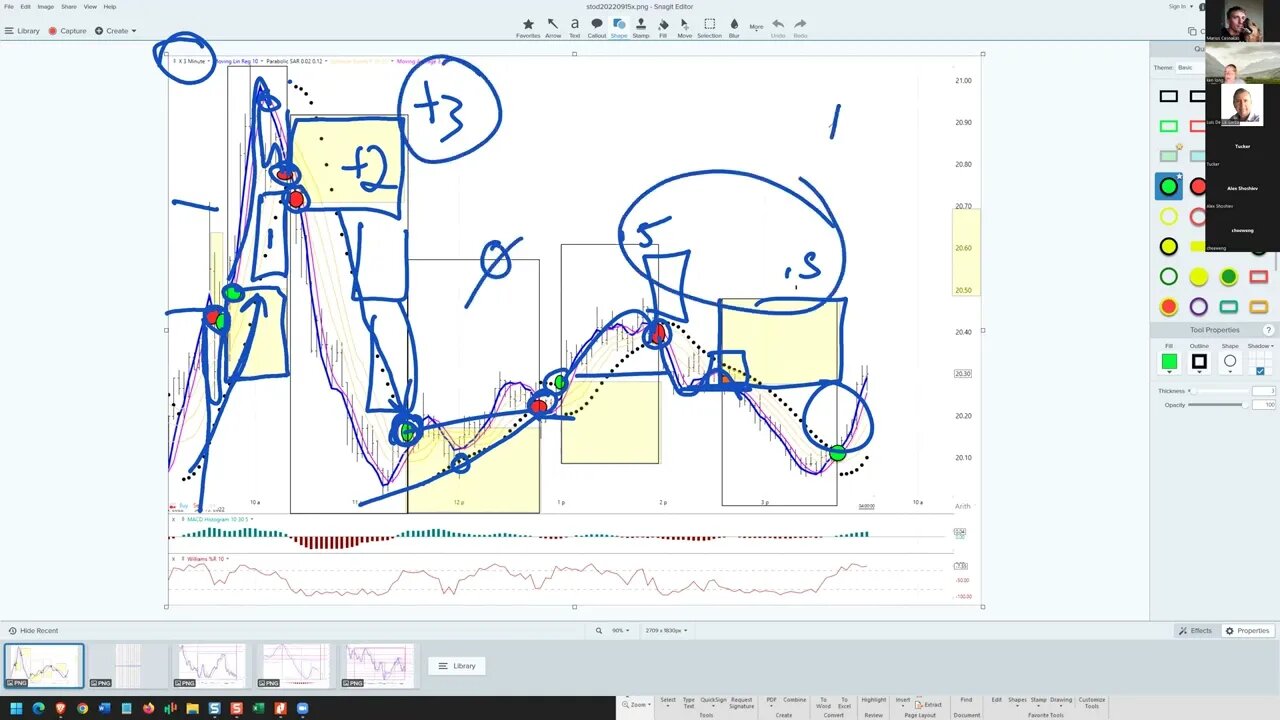This screenshot has width=1280, height=720.
Task: Select the first recent PNG thumbnail
Action: [44, 665]
